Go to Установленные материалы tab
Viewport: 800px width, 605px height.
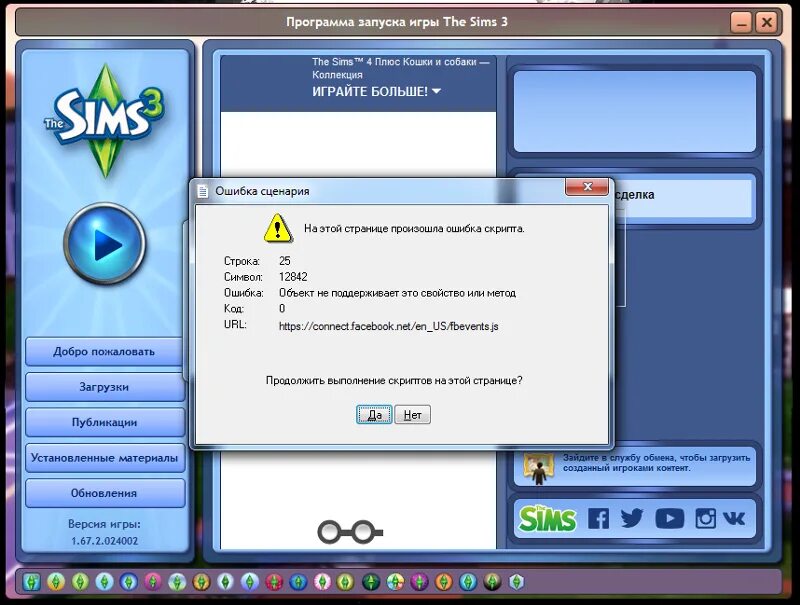pos(104,458)
